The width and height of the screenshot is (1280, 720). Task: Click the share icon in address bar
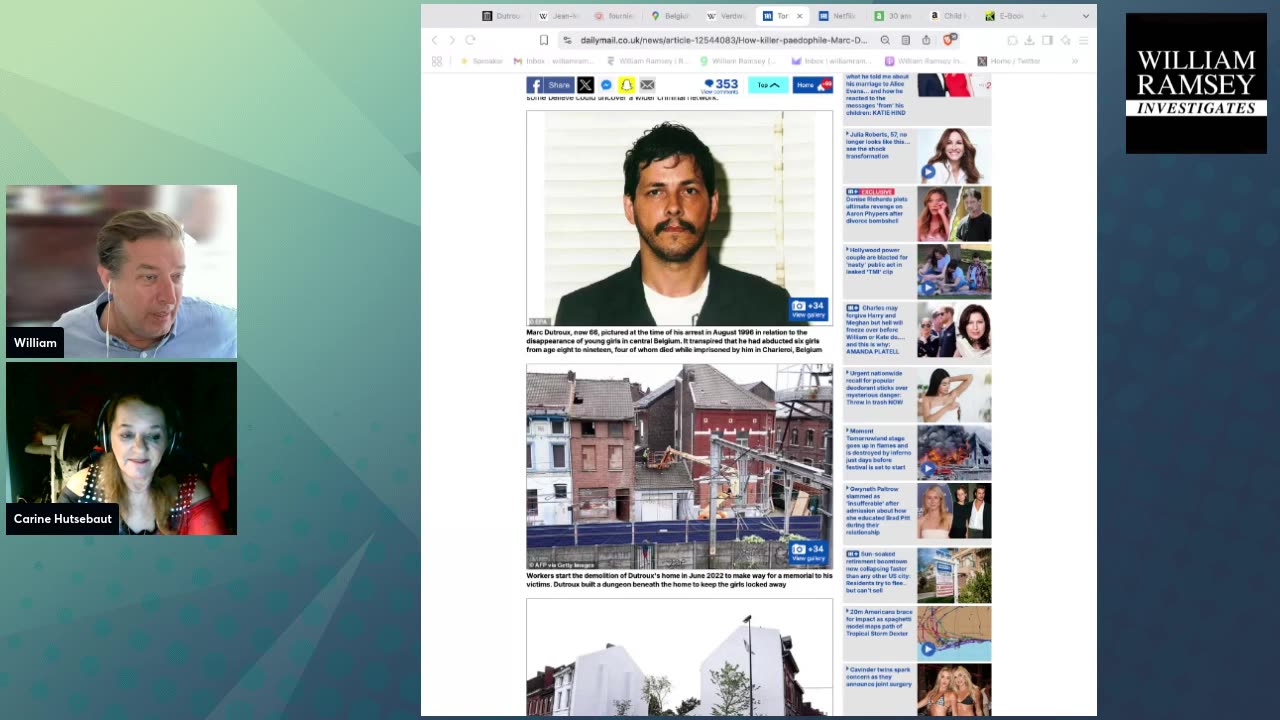[x=926, y=40]
